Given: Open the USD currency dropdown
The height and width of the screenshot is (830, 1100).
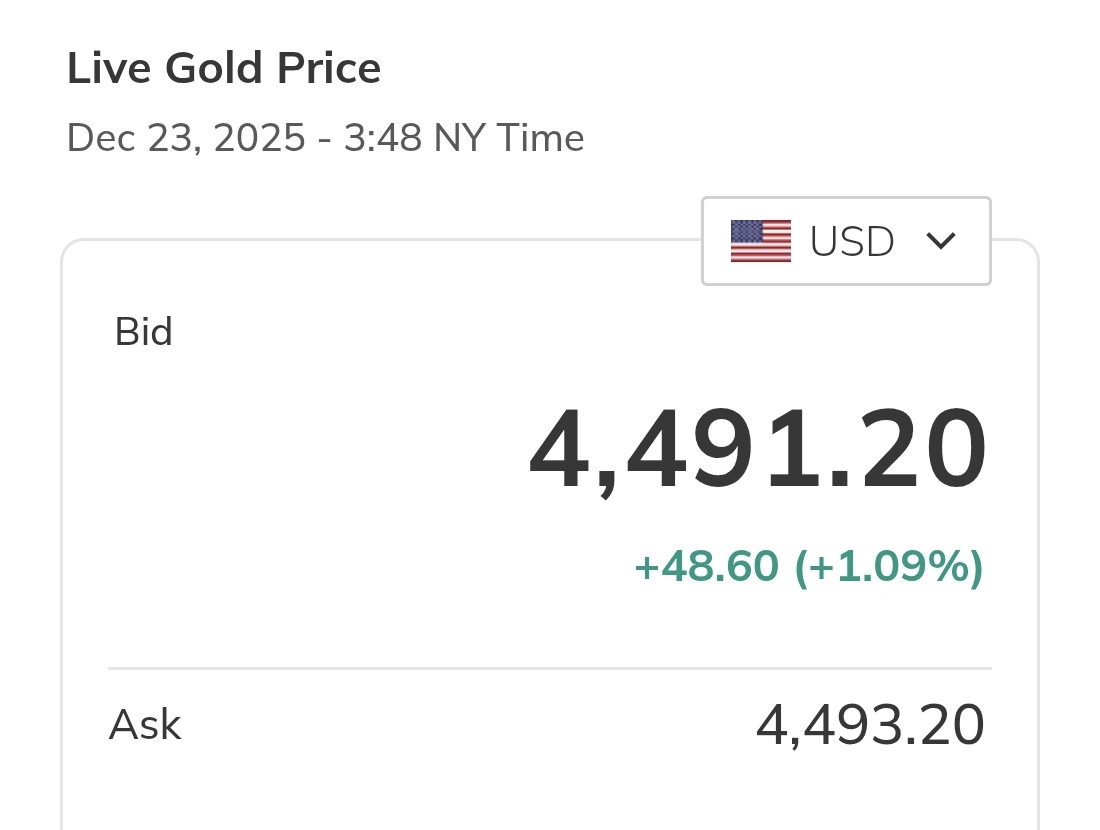Looking at the screenshot, I should click(x=846, y=241).
